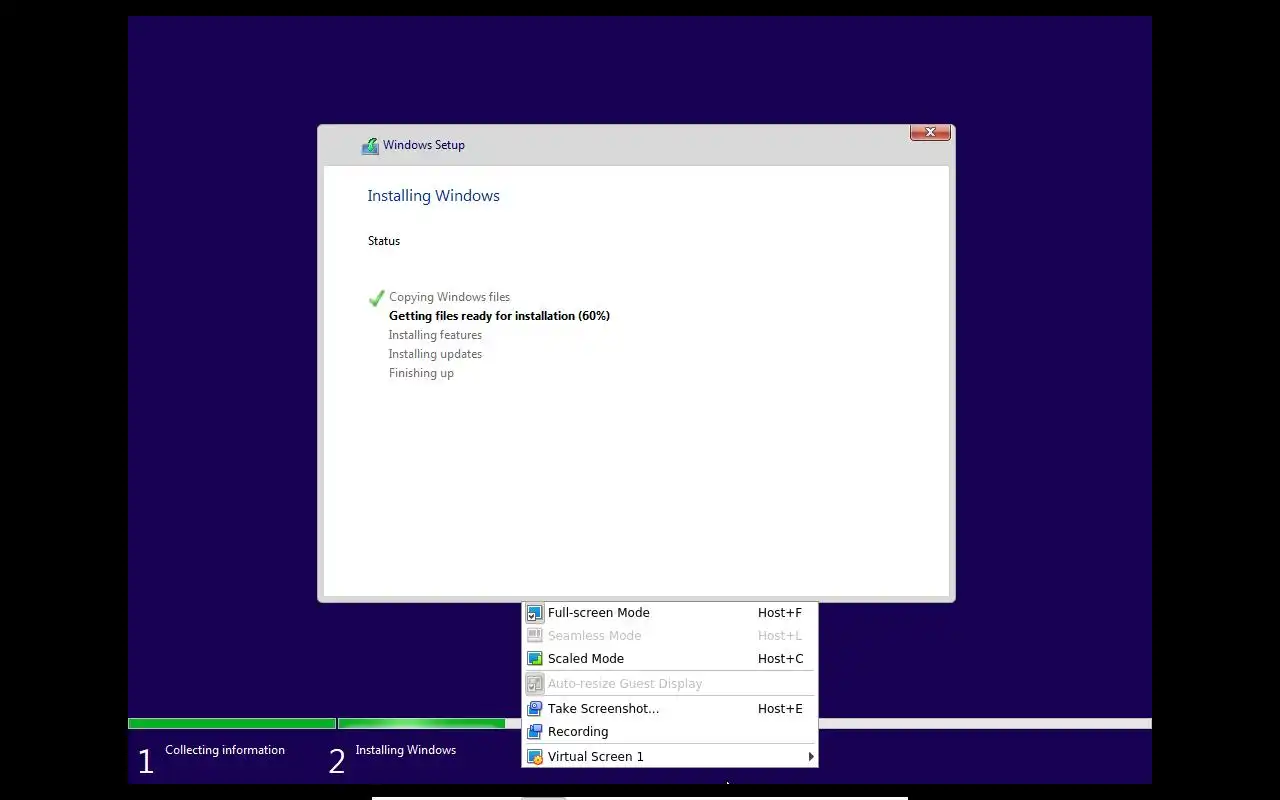This screenshot has height=800, width=1280.
Task: Toggle Full-screen Mode menu entry
Action: tap(670, 613)
